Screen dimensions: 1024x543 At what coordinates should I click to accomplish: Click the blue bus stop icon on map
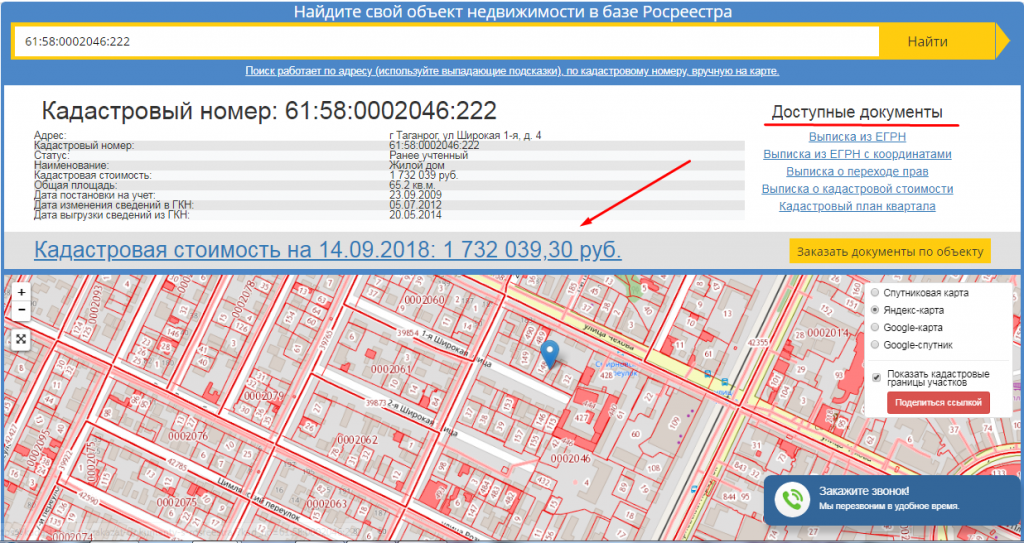pos(709,377)
